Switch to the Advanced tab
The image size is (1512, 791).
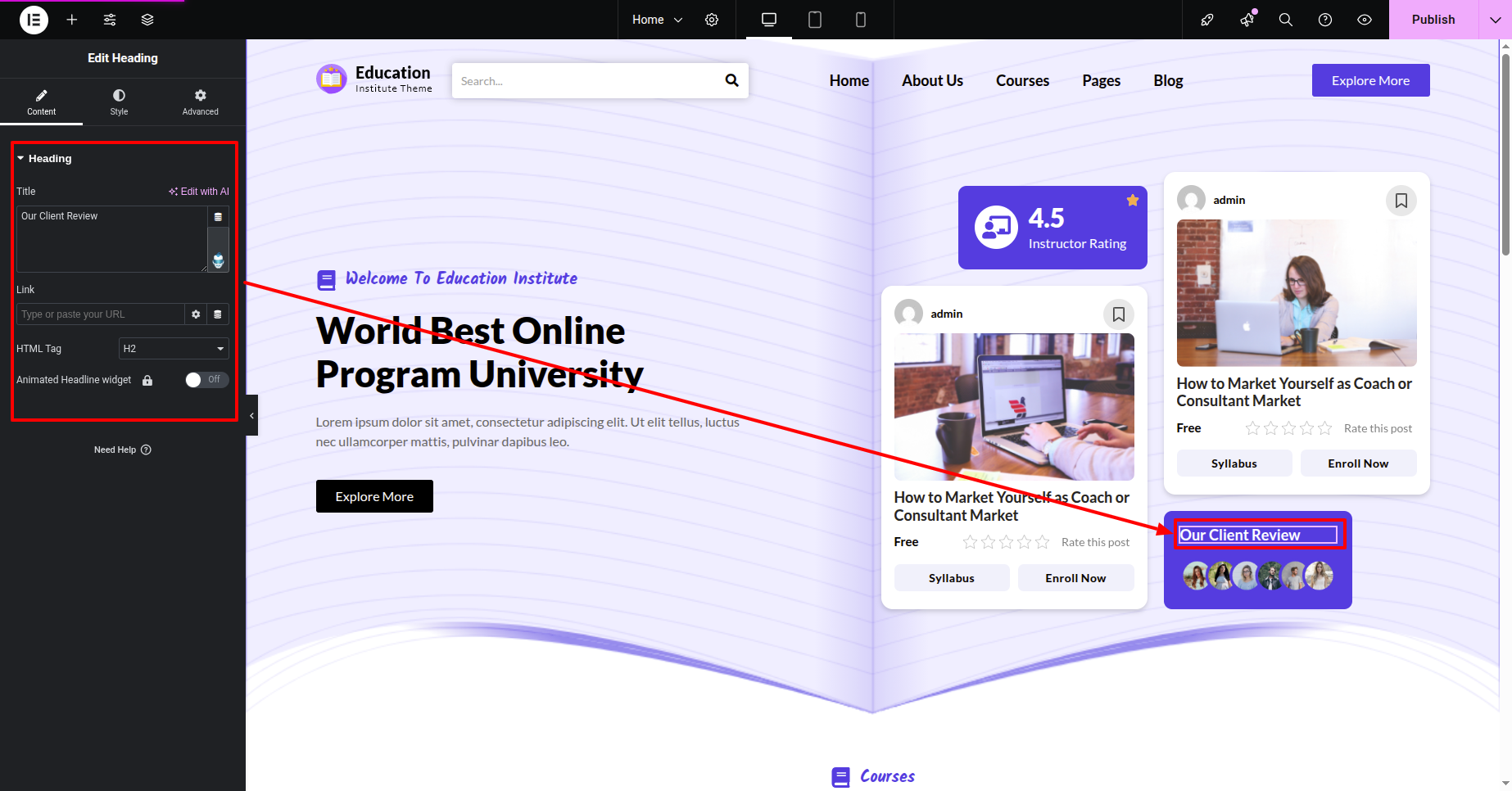point(200,102)
